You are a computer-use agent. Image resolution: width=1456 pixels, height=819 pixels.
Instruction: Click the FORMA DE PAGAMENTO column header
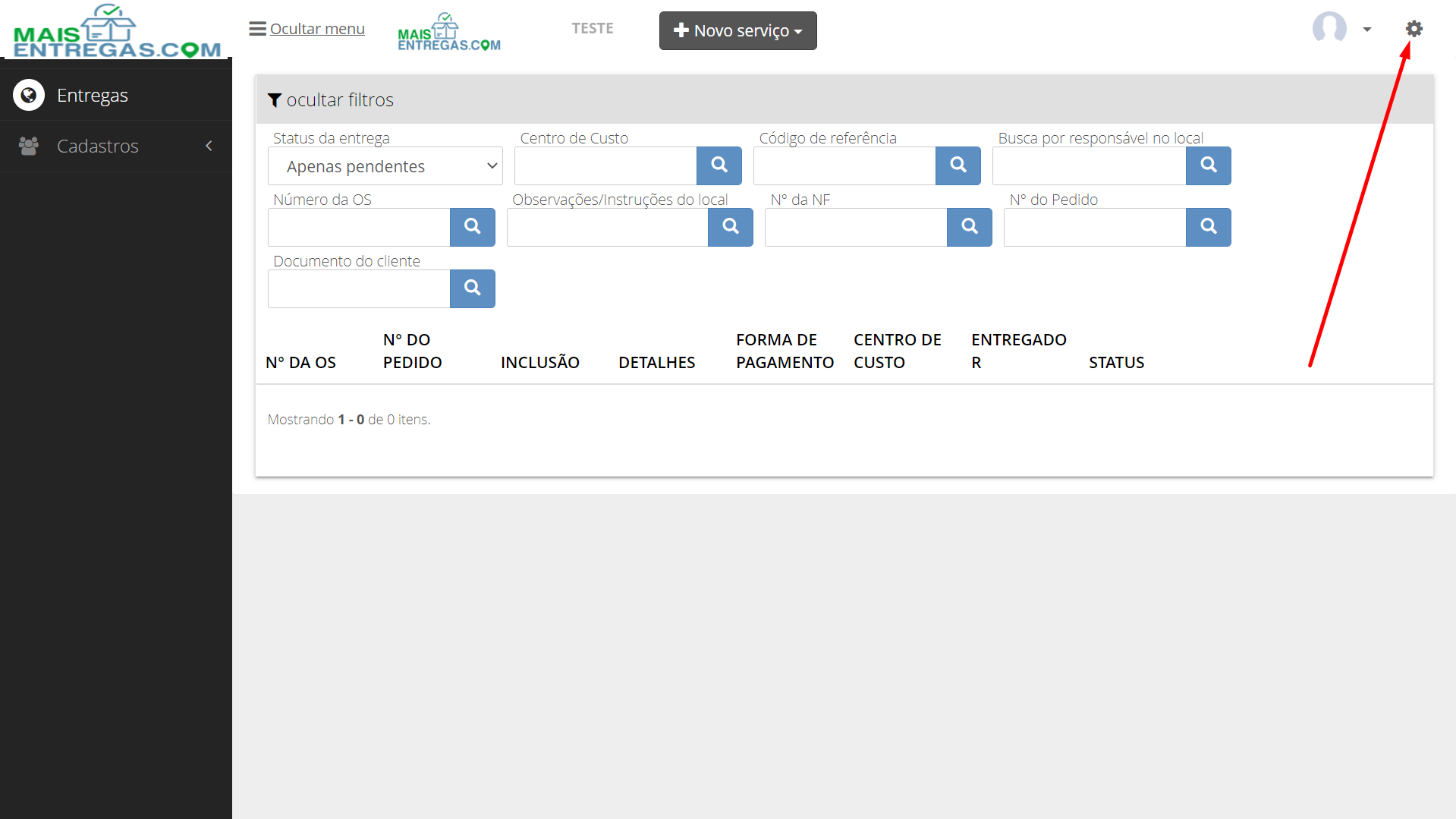[785, 351]
